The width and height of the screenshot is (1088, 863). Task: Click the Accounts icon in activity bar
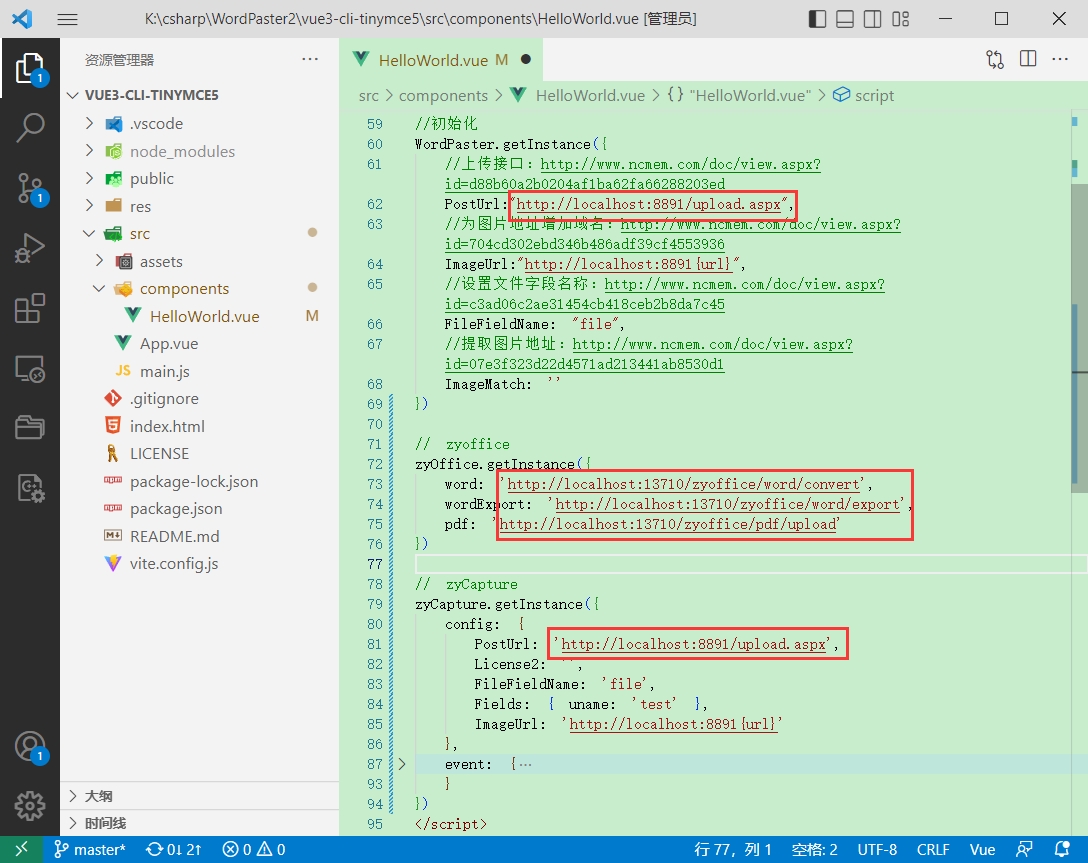30,747
